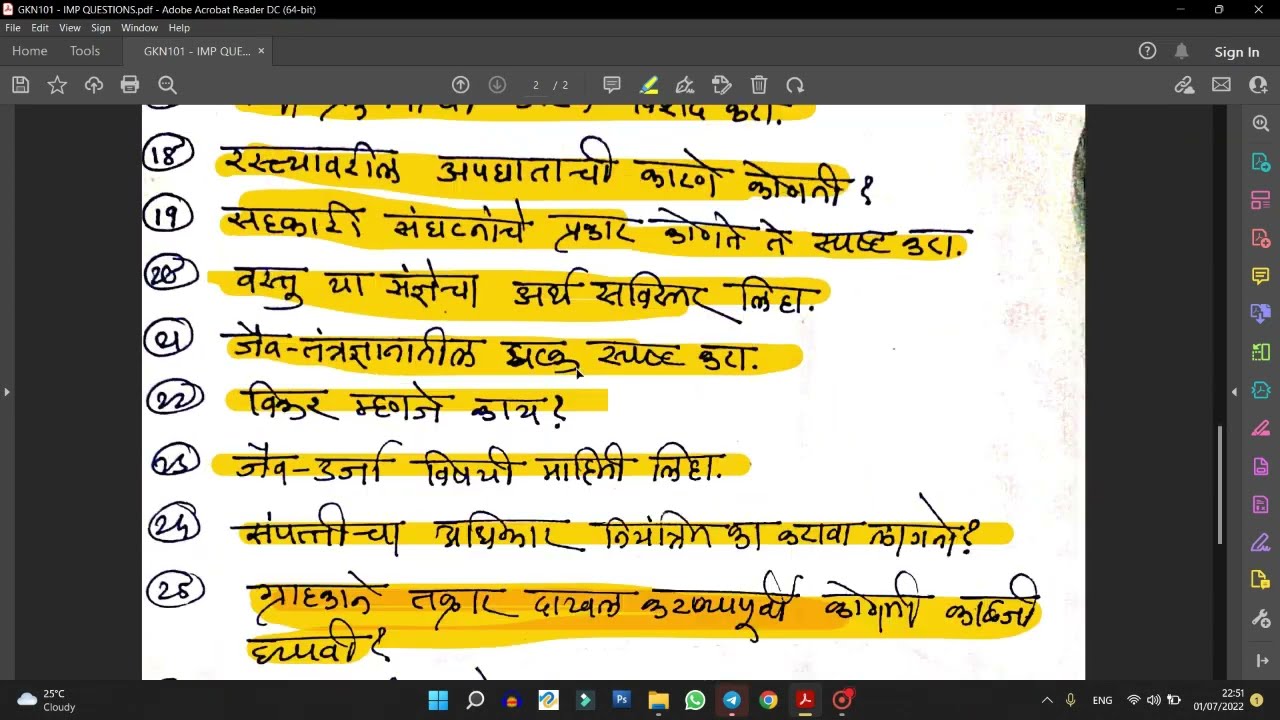Open the Help menu
Viewport: 1280px width, 720px height.
tap(179, 28)
